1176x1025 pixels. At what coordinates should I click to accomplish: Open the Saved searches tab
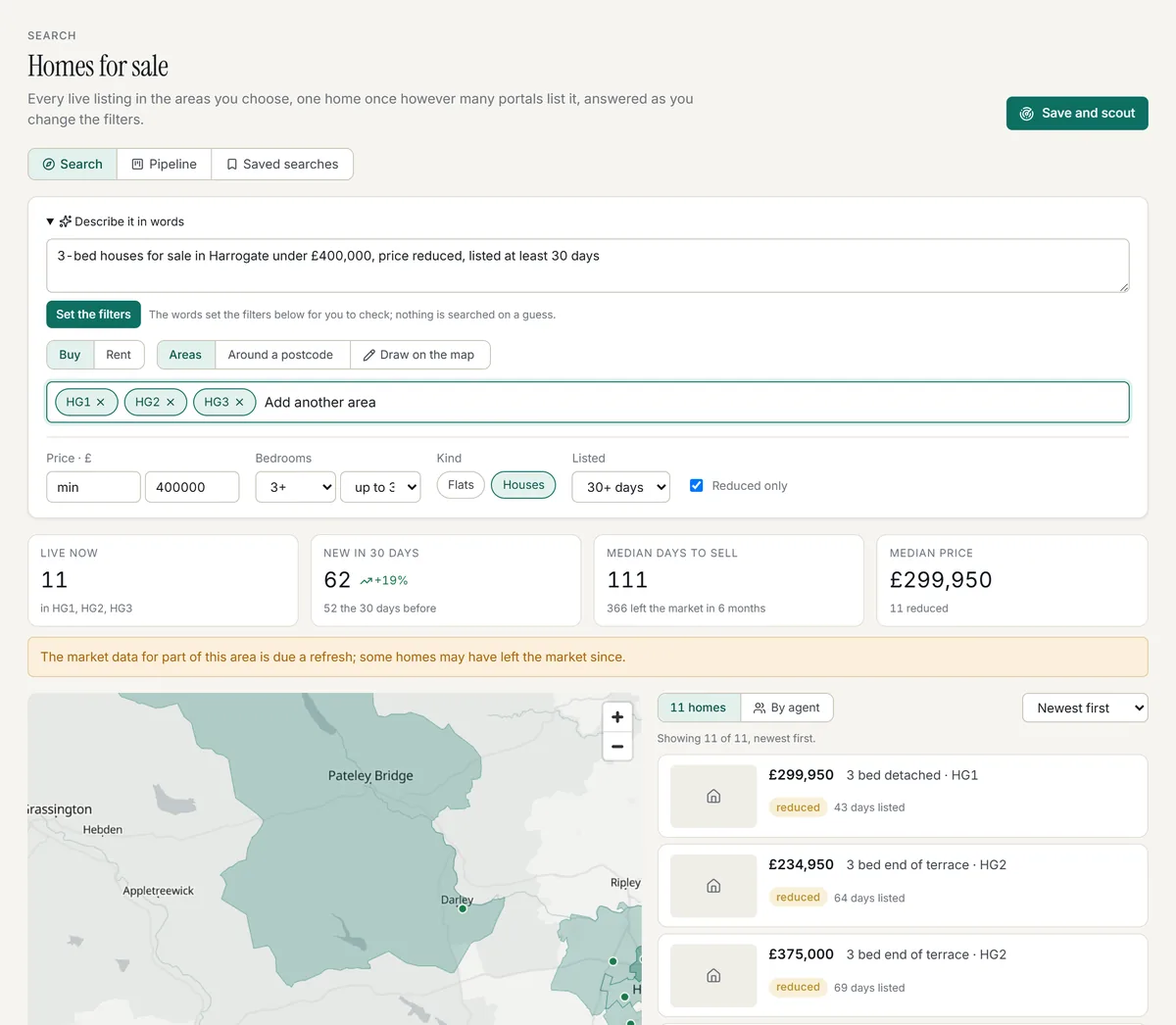pyautogui.click(x=282, y=165)
